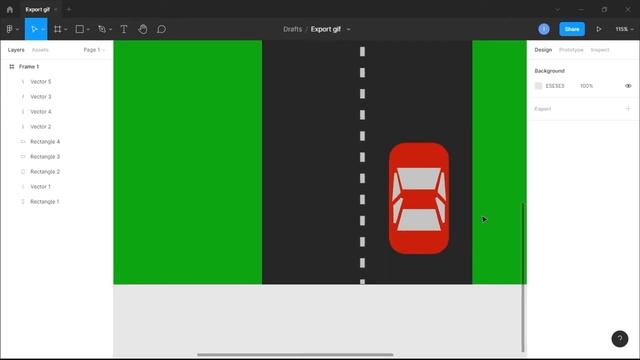
Task: Add export setting with plus icon
Action: click(628, 109)
